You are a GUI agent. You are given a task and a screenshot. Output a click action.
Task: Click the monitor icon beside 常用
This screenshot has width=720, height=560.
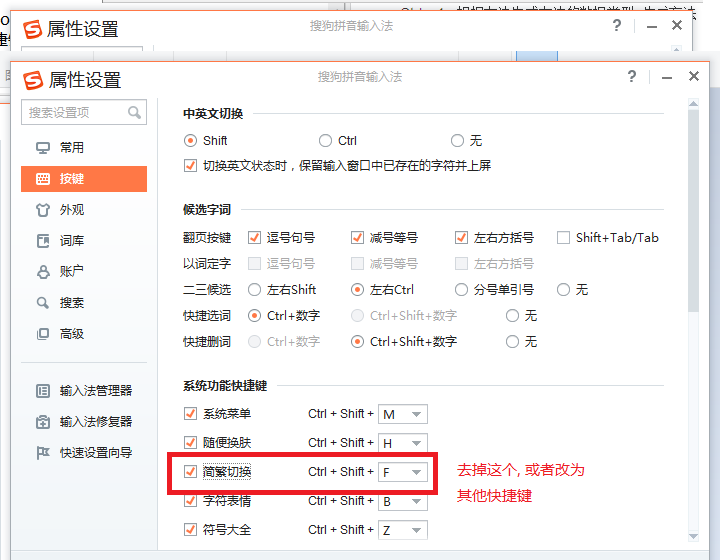[43, 148]
